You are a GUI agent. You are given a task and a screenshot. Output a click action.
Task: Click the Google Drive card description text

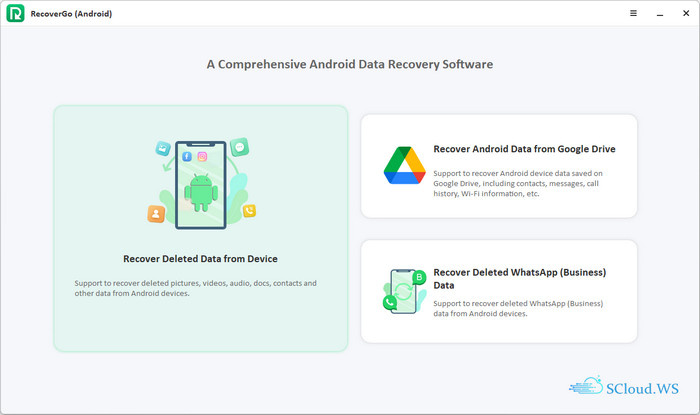tap(519, 183)
